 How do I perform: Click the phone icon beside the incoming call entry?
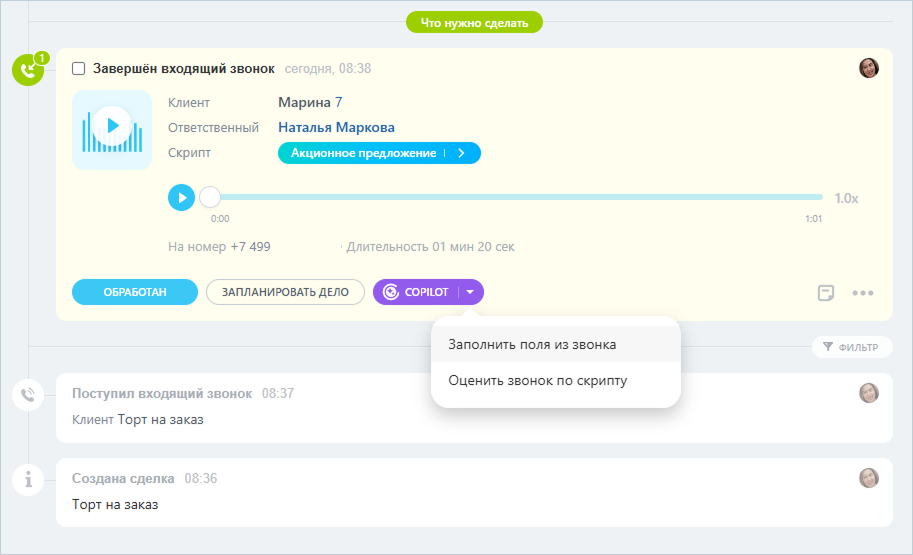tap(28, 395)
